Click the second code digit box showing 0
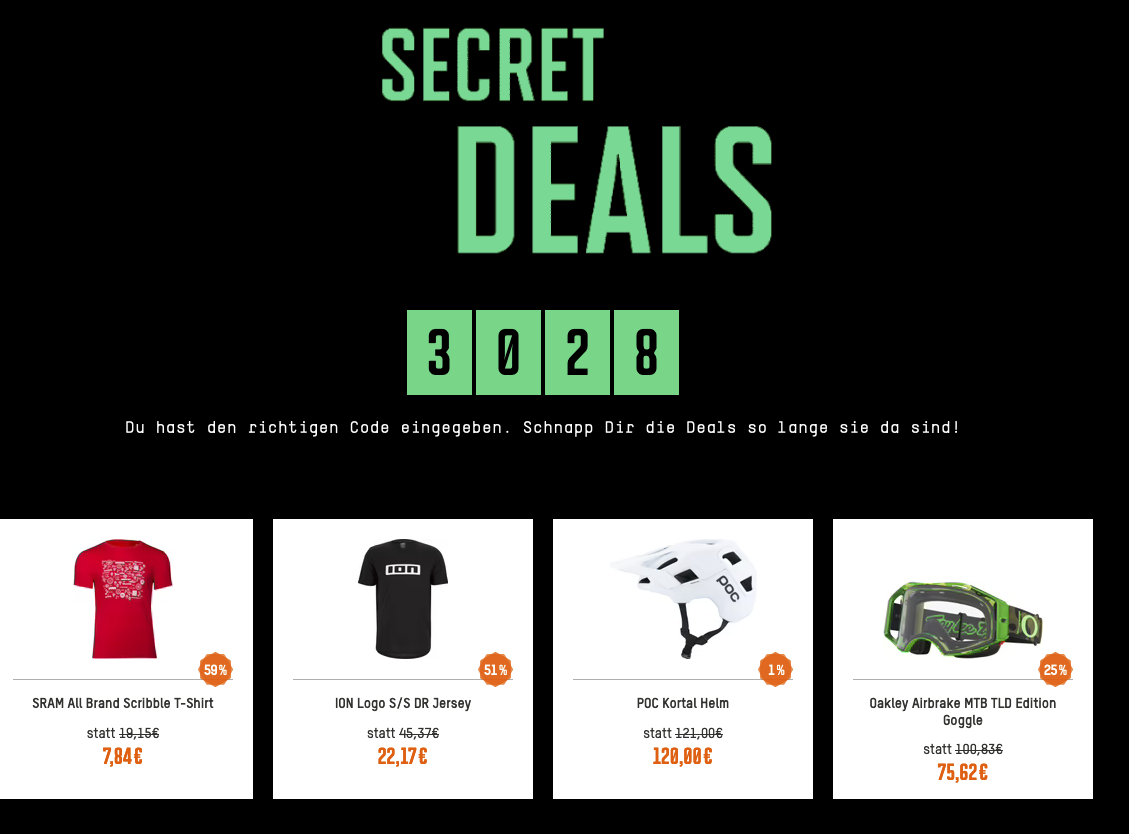Viewport: 1129px width, 834px height. pos(508,352)
